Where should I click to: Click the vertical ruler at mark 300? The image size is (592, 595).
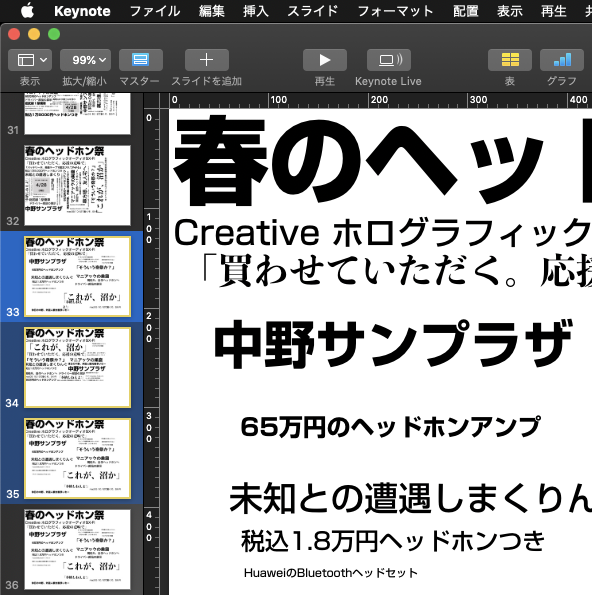149,427
